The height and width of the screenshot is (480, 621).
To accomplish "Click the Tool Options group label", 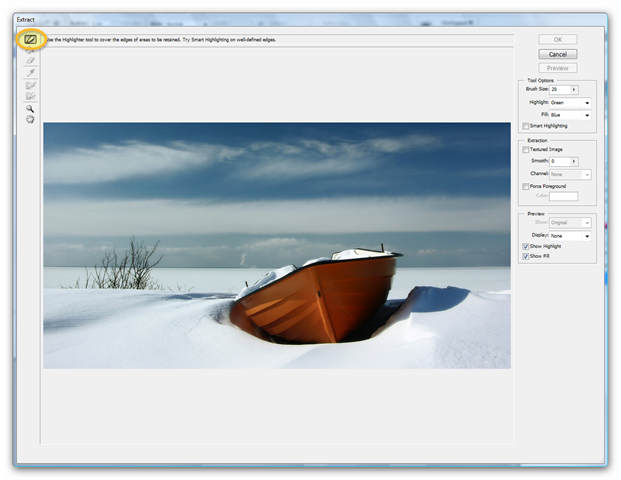I will 540,80.
